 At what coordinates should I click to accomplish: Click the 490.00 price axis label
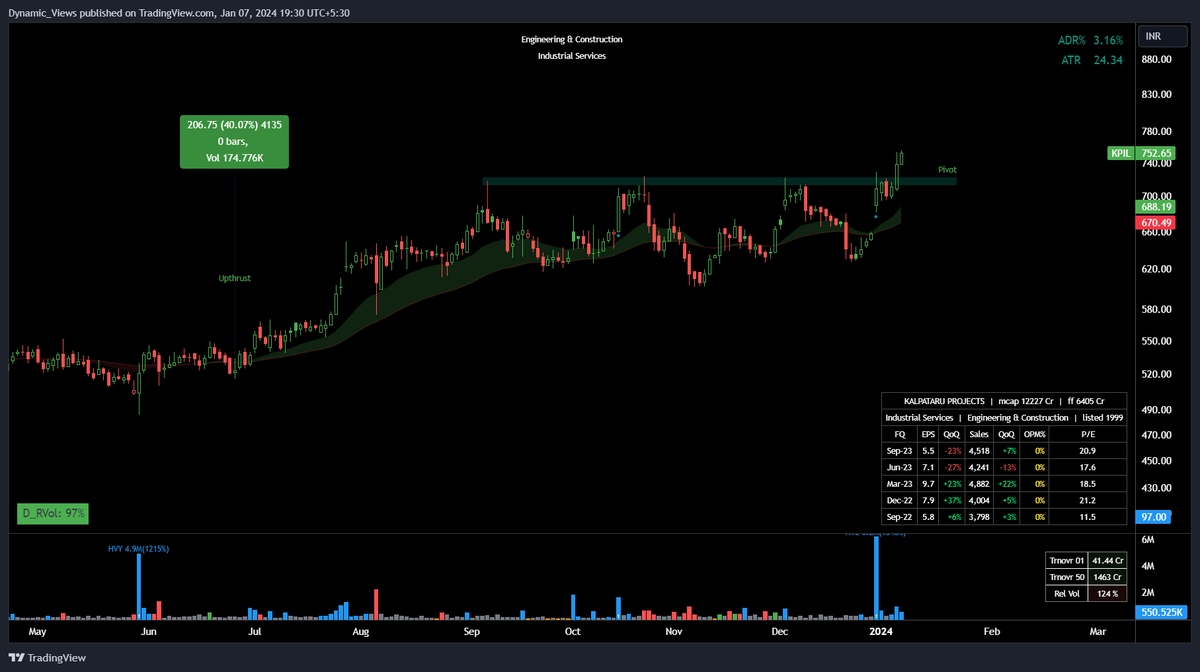click(x=1156, y=409)
